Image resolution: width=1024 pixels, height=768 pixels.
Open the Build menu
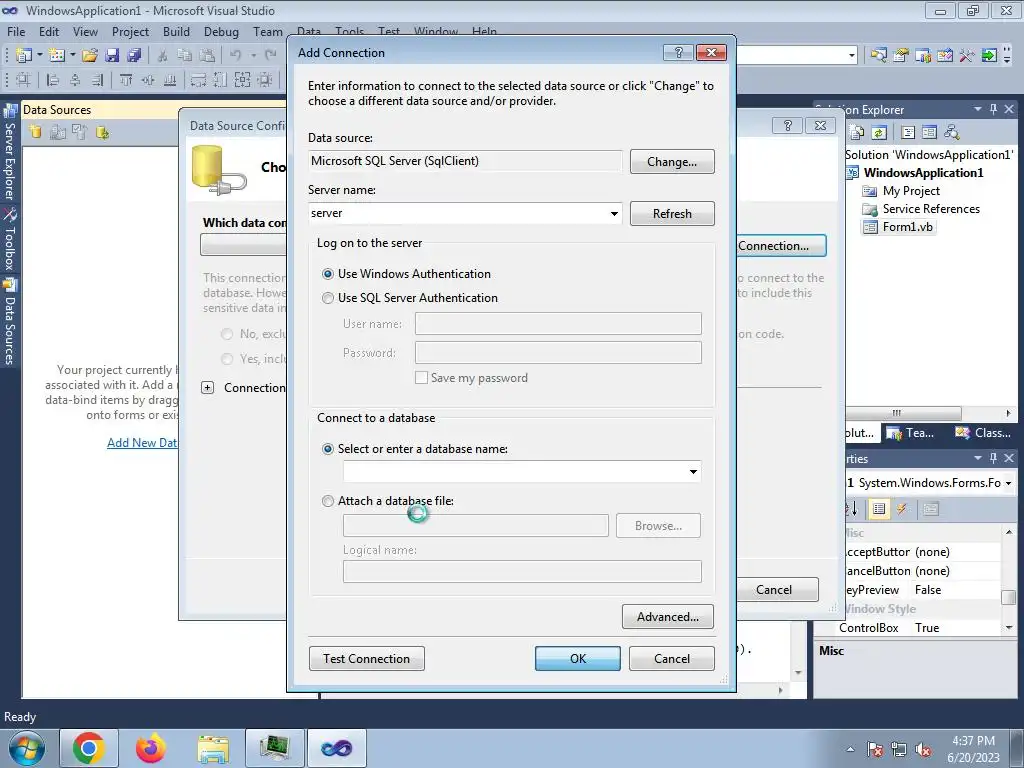pos(176,31)
